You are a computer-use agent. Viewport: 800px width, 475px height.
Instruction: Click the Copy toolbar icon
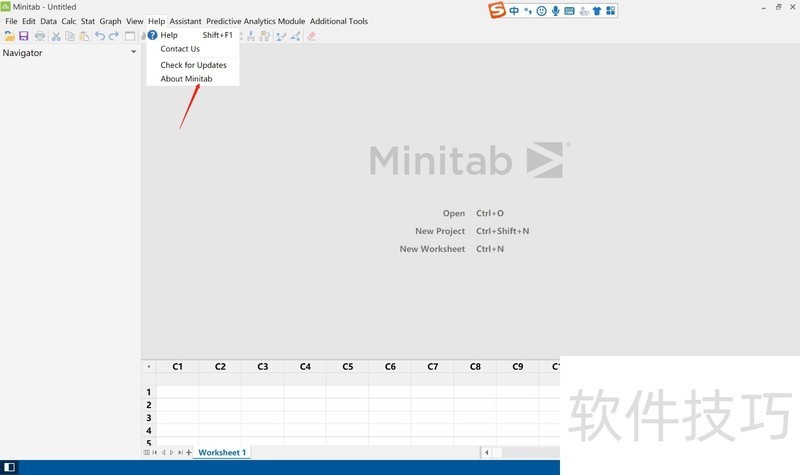[x=70, y=36]
